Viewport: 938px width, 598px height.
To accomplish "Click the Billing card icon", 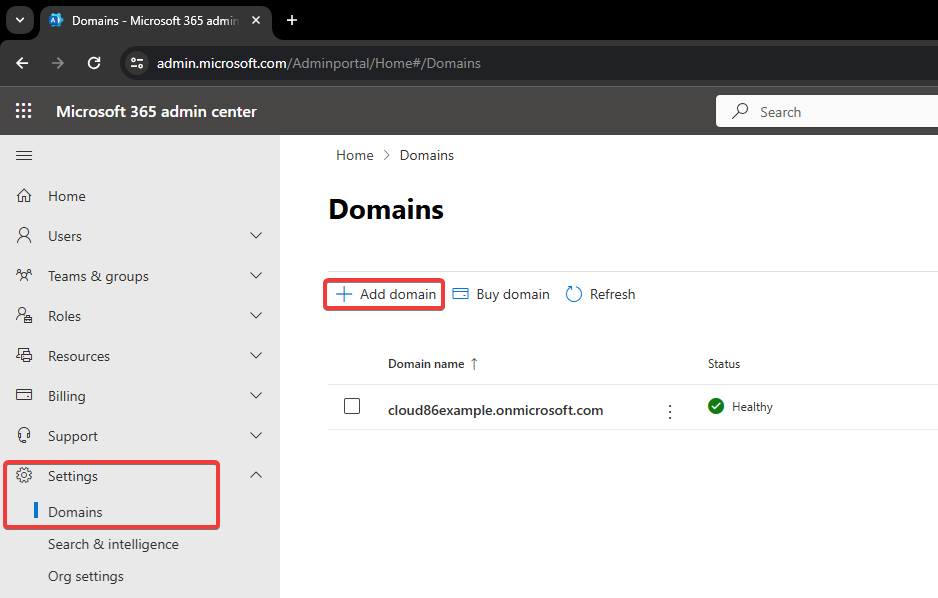I will 24,395.
